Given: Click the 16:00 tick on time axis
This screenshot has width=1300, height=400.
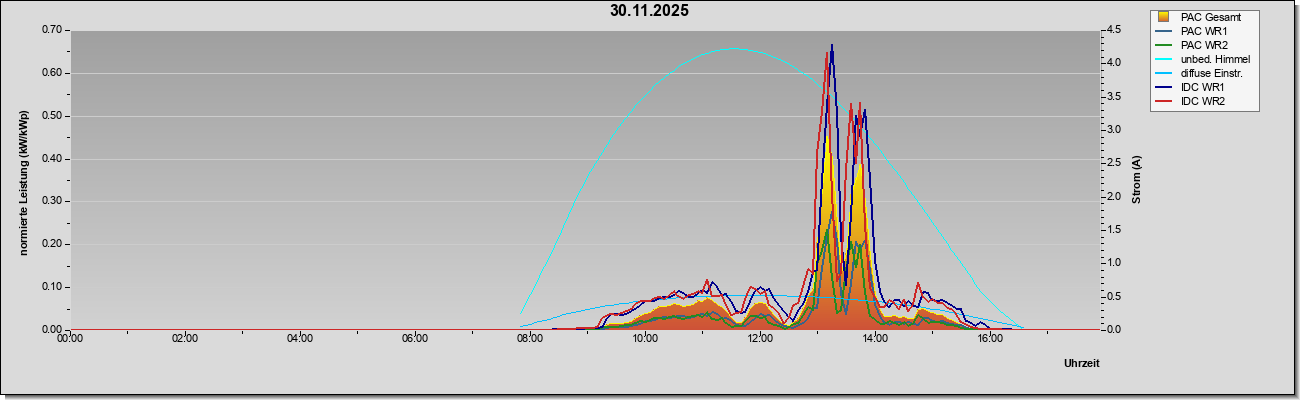Looking at the screenshot, I should tap(989, 338).
